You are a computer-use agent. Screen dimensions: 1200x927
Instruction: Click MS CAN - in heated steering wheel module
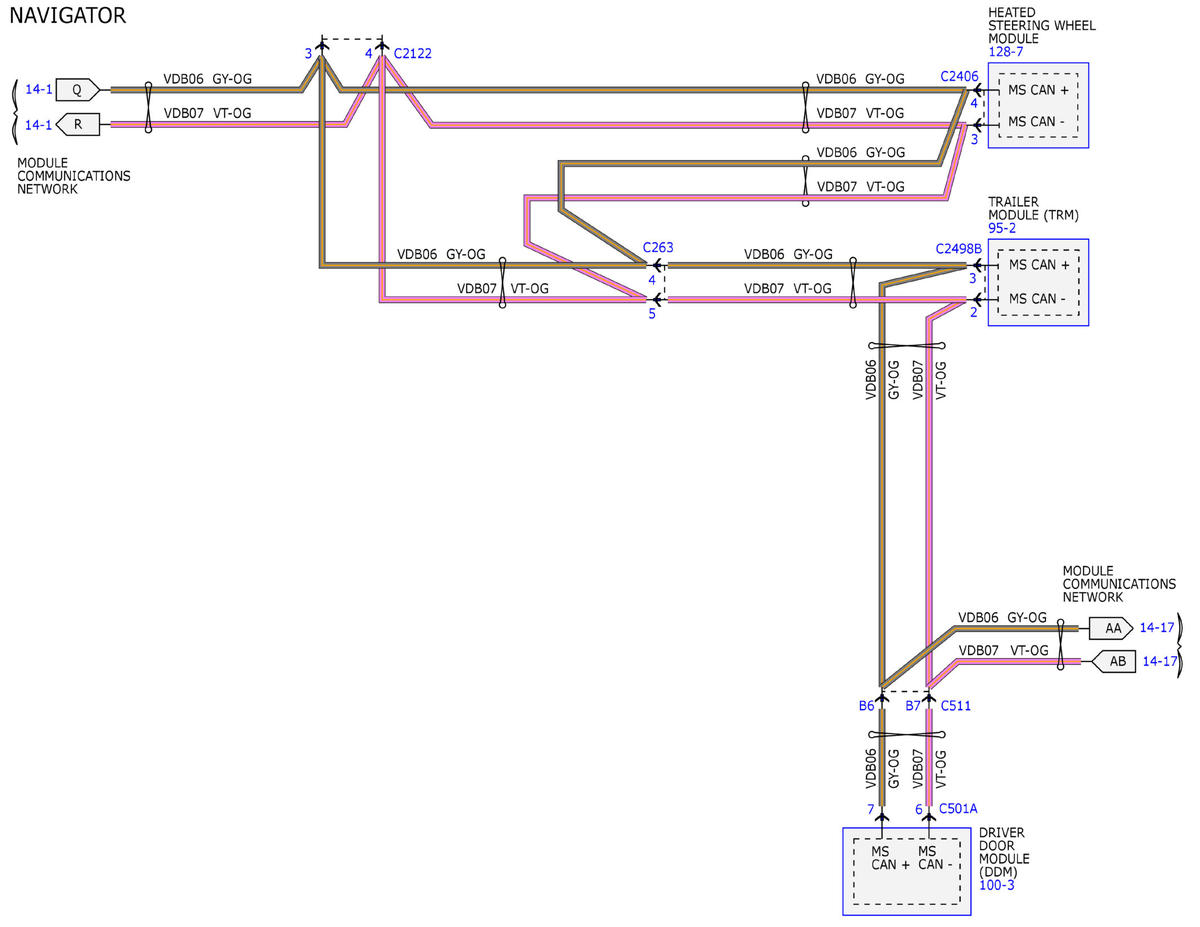tap(1037, 122)
